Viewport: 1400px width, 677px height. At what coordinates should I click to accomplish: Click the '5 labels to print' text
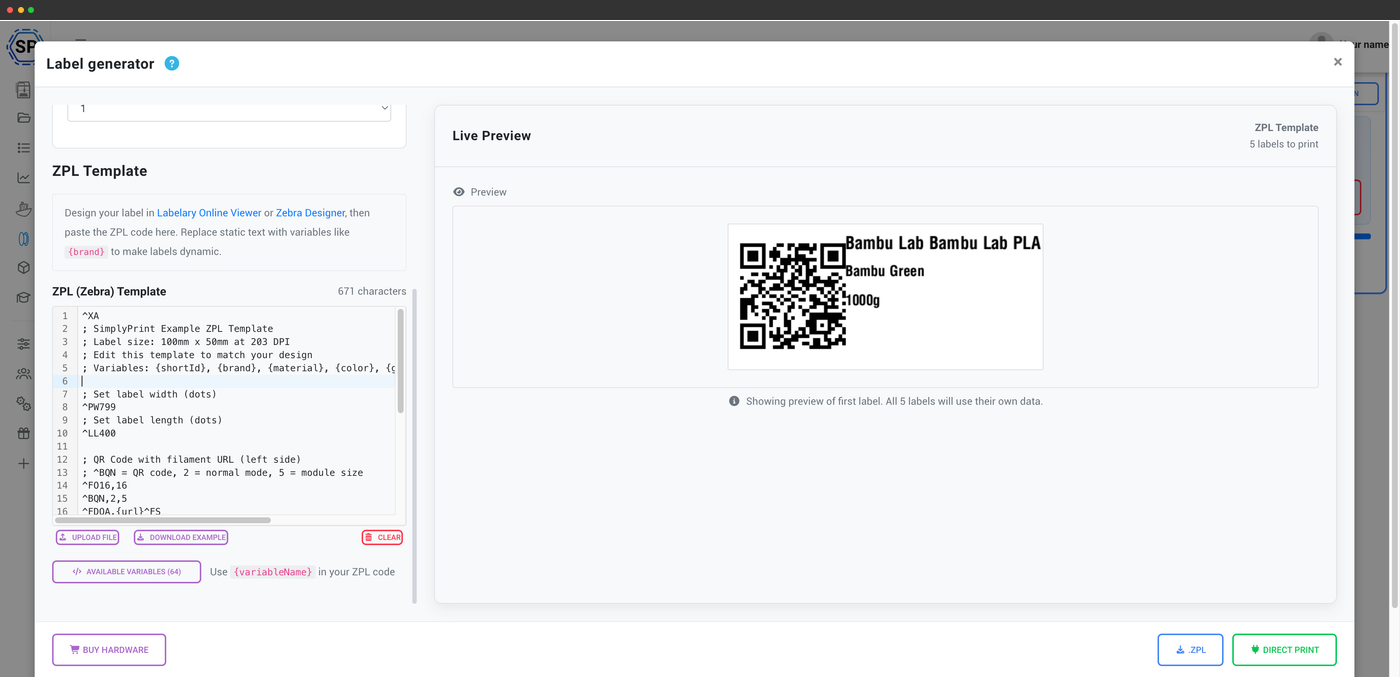pos(1284,144)
